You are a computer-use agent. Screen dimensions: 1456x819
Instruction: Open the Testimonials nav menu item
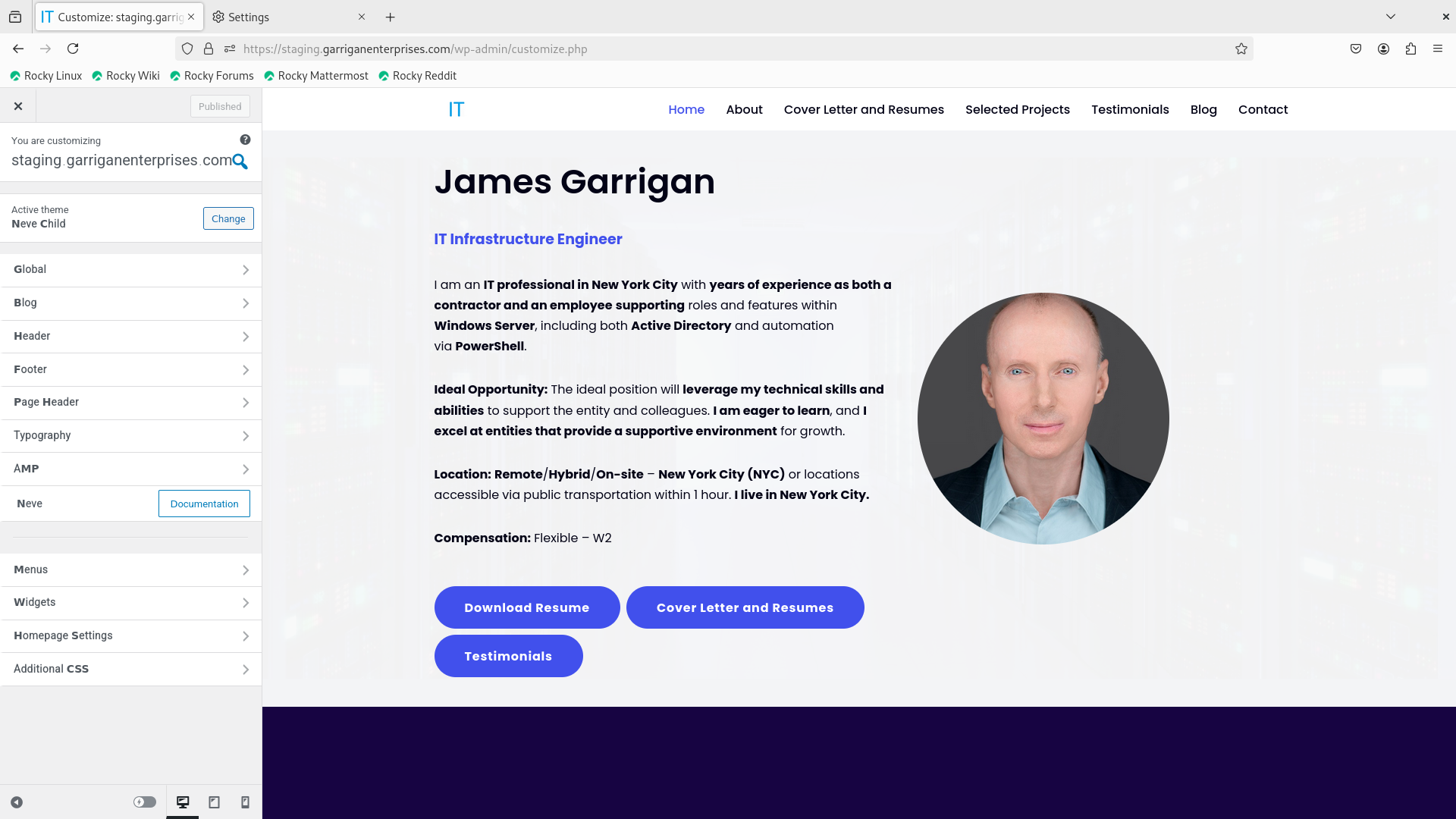[1130, 109]
